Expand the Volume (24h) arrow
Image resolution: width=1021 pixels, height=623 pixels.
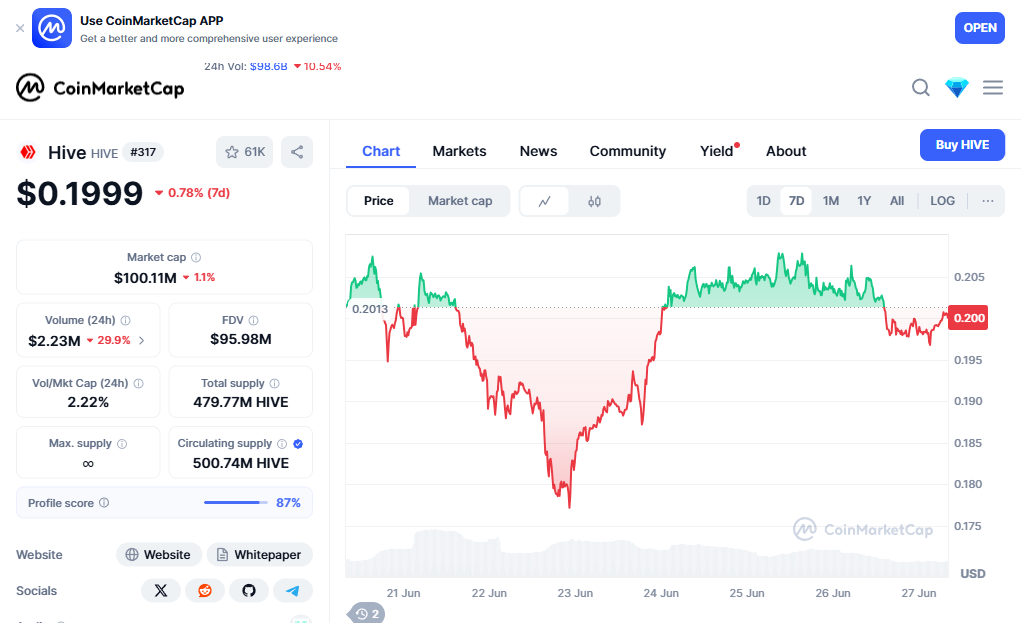coord(141,341)
